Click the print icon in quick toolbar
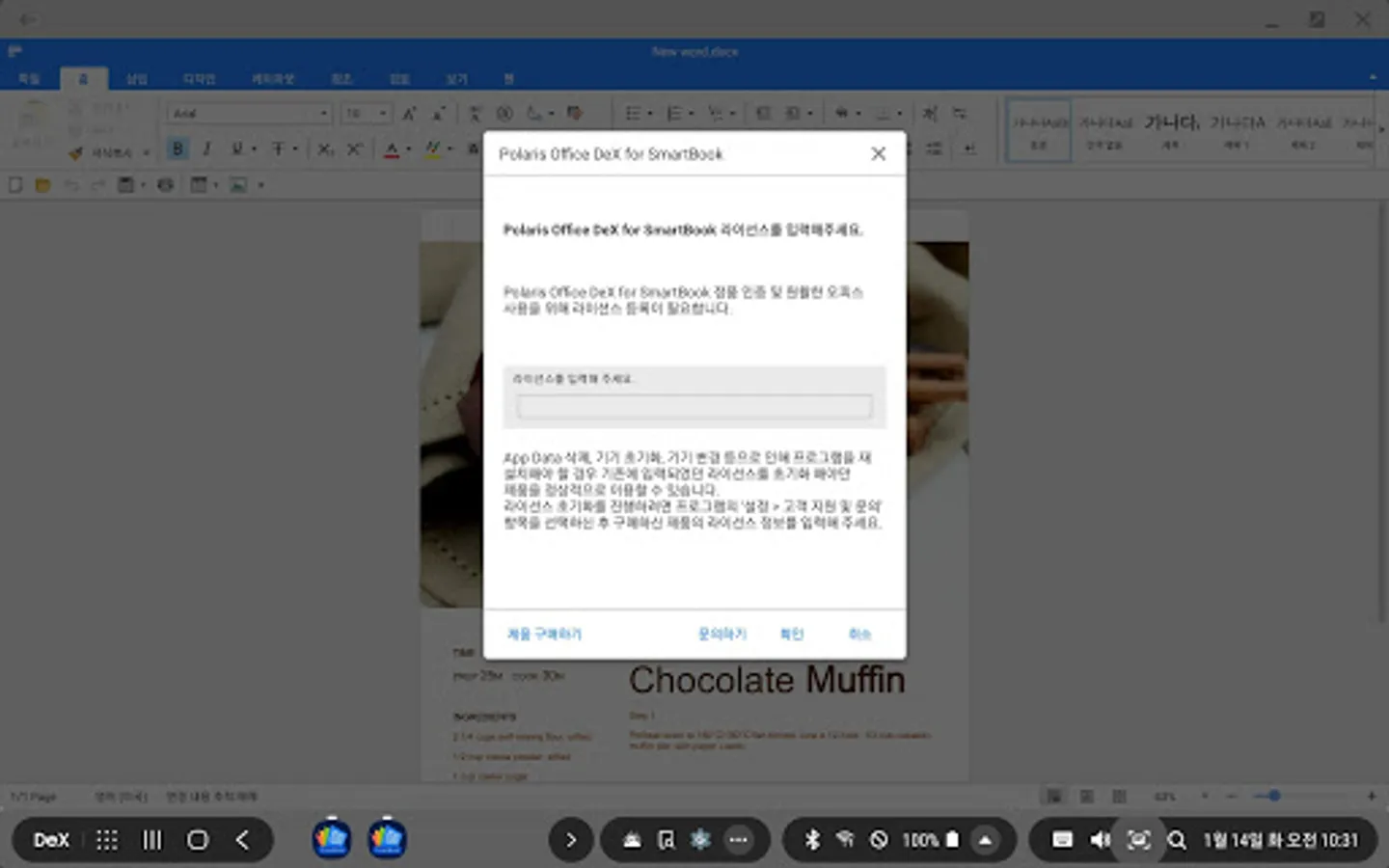The image size is (1389, 868). [x=166, y=185]
